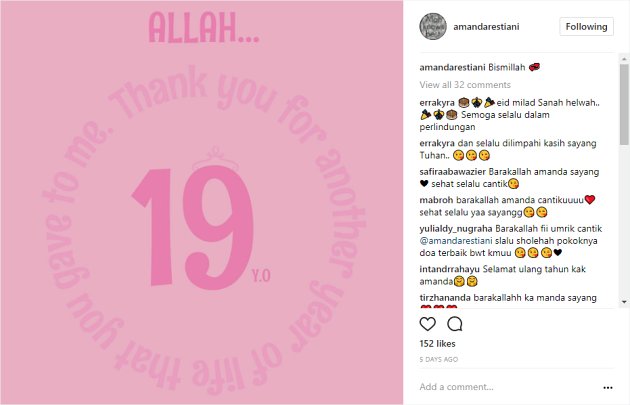This screenshot has width=630, height=405.
Task: Click scrollbar down arrow in comments
Action: tap(624, 302)
